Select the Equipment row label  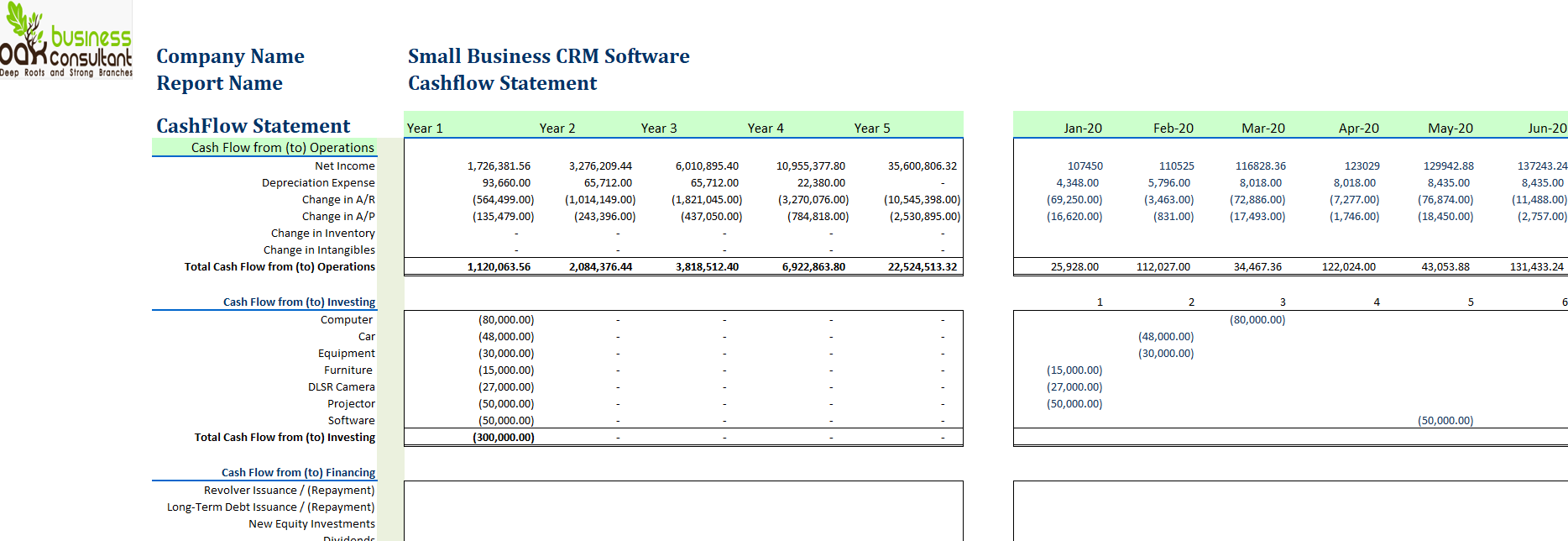pos(347,354)
